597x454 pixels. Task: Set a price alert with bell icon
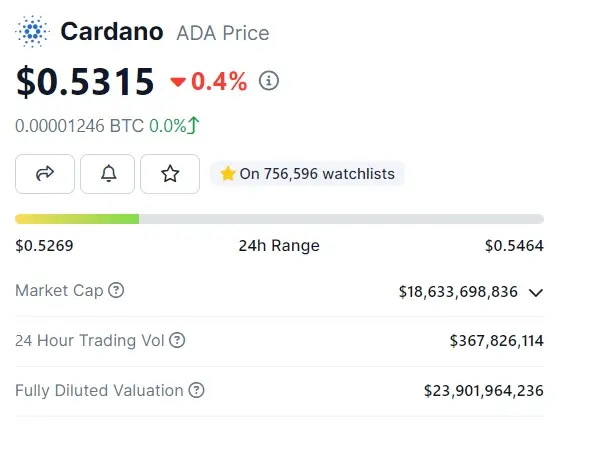(x=107, y=174)
